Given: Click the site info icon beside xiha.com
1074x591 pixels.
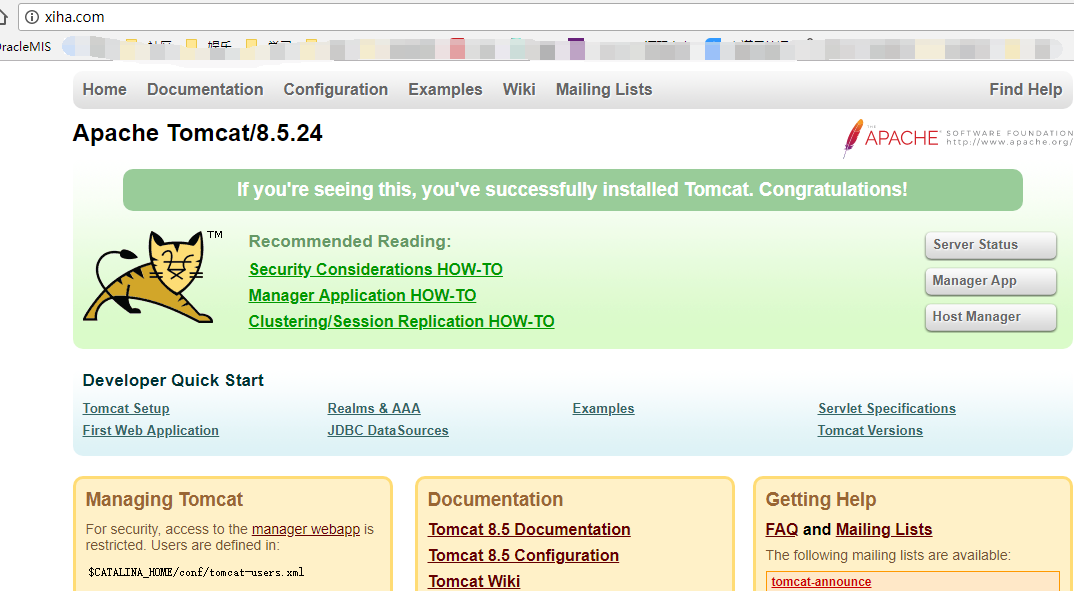Looking at the screenshot, I should [32, 17].
